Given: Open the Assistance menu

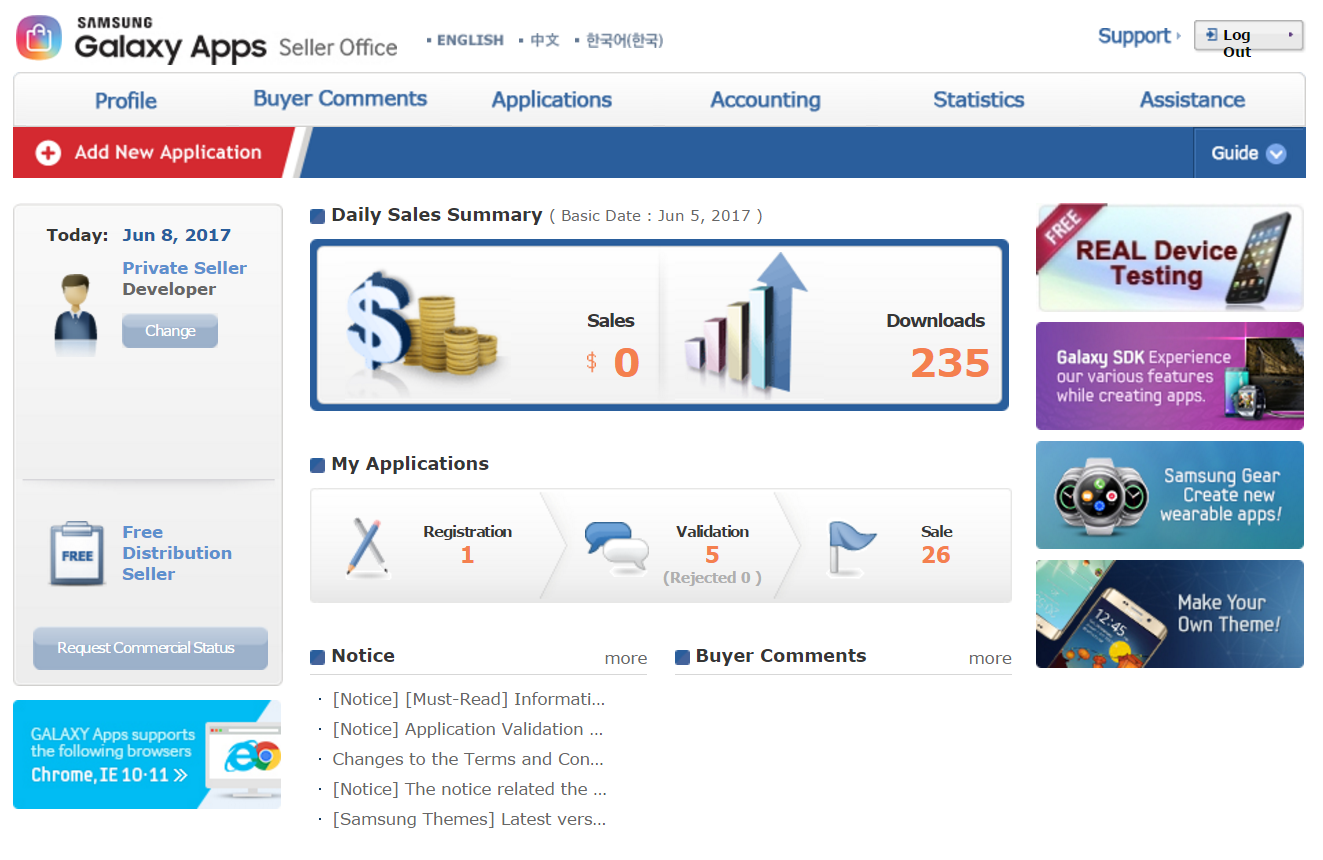Looking at the screenshot, I should (x=1192, y=100).
